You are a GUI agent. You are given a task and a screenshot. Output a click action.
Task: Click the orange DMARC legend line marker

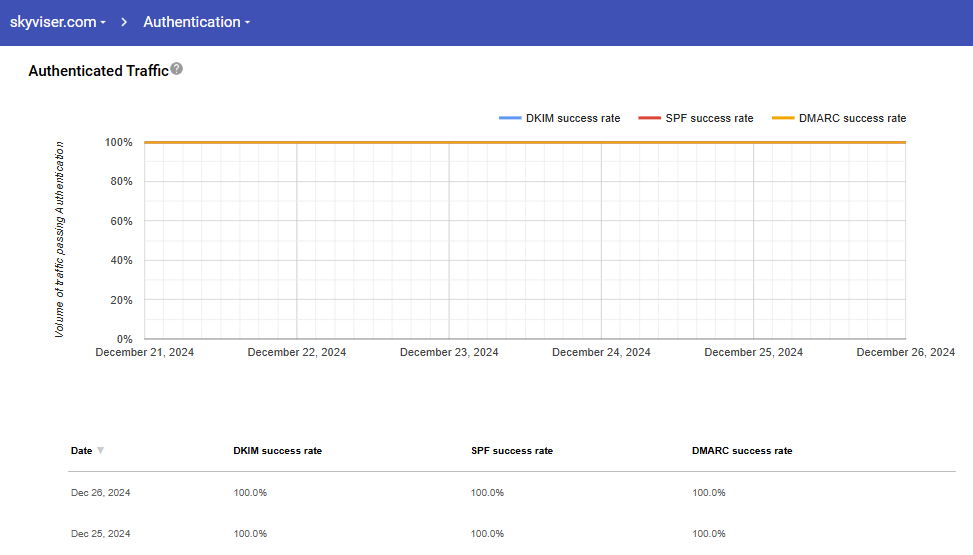pos(782,118)
